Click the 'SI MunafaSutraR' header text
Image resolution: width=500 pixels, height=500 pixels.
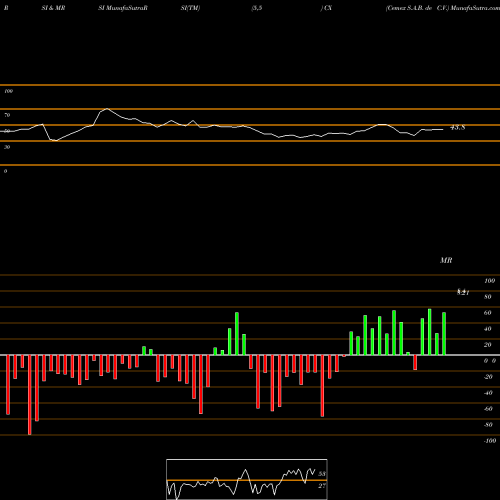(x=123, y=8)
